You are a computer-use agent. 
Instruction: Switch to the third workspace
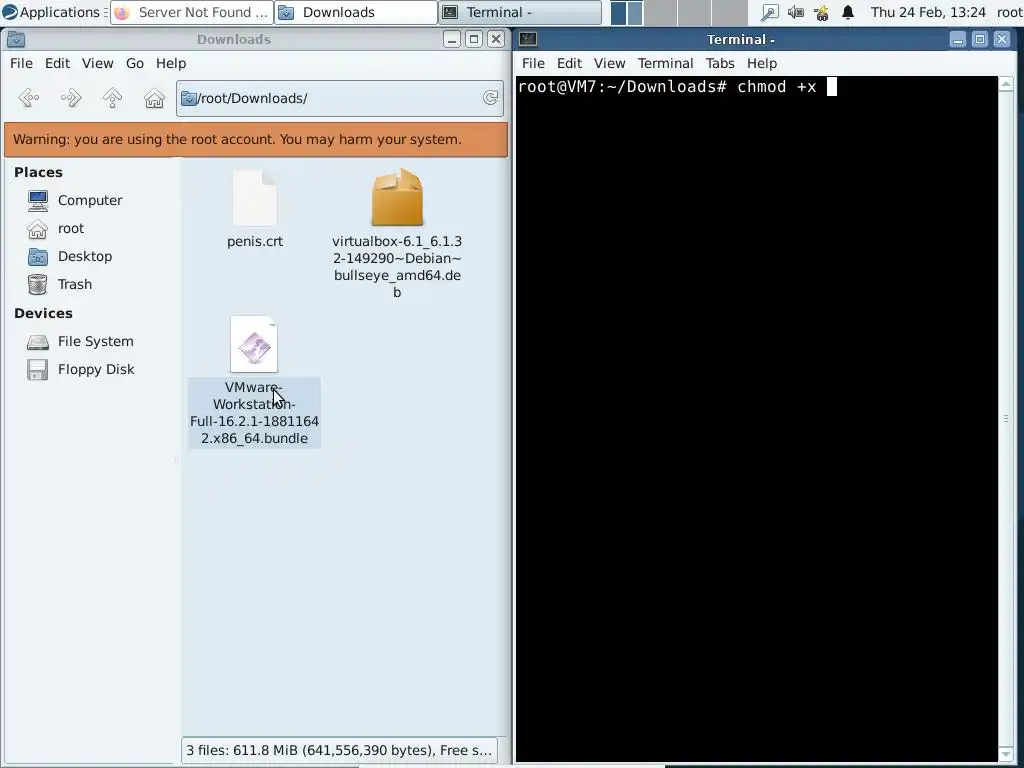click(694, 12)
